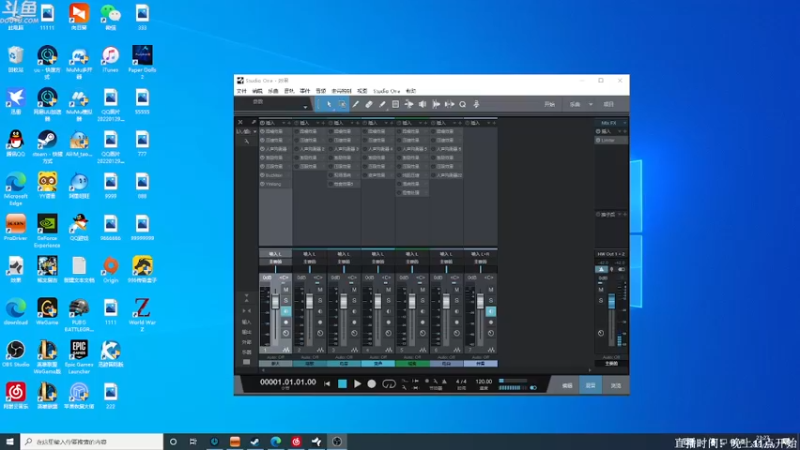
Task: Mute channel 1 with its M button
Action: click(x=286, y=290)
